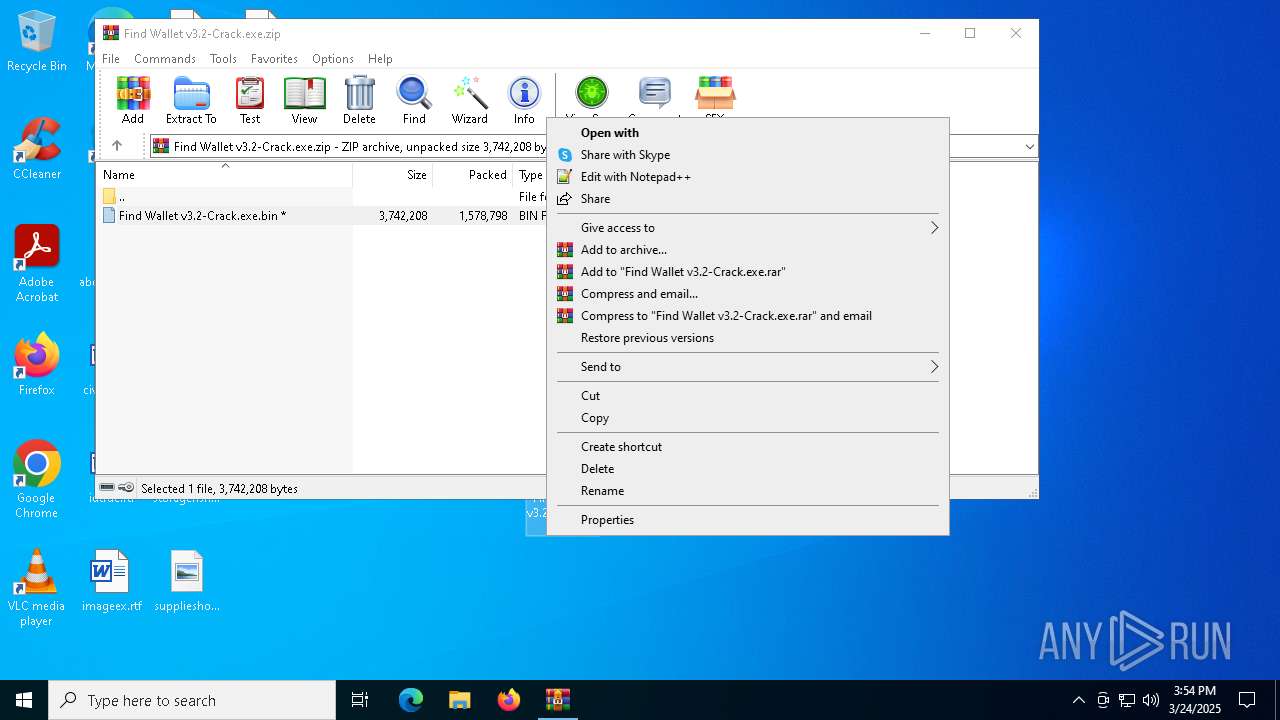Click the View toolbar icon
1280x720 pixels.
[x=304, y=100]
